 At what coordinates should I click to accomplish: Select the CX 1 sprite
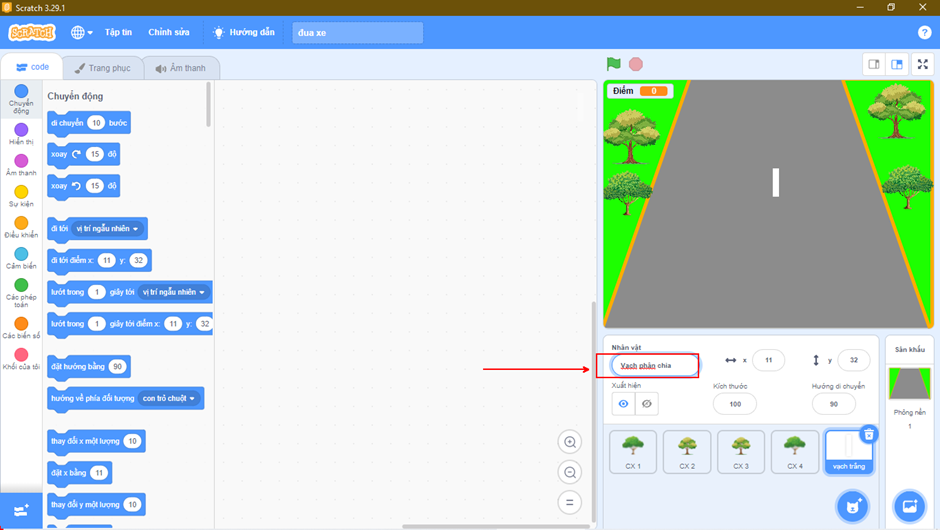633,452
